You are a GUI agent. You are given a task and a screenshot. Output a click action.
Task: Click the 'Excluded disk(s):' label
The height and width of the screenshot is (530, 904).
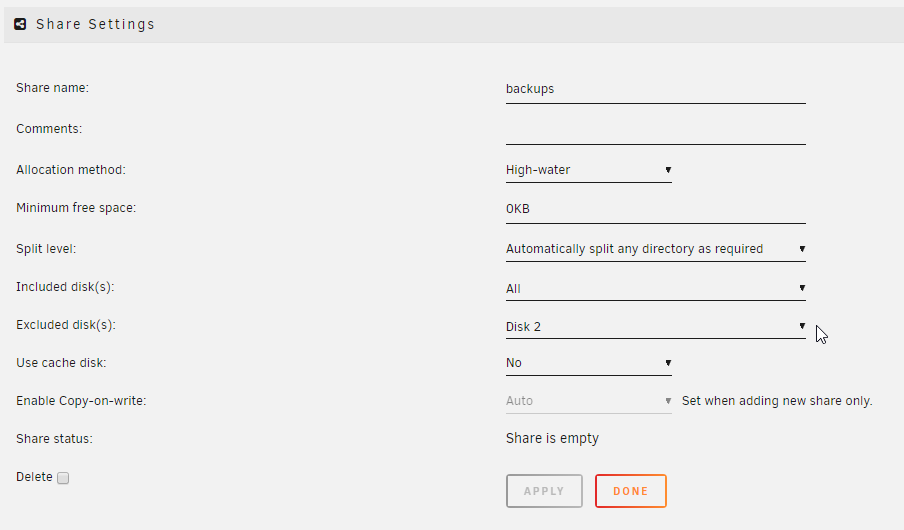coord(66,325)
